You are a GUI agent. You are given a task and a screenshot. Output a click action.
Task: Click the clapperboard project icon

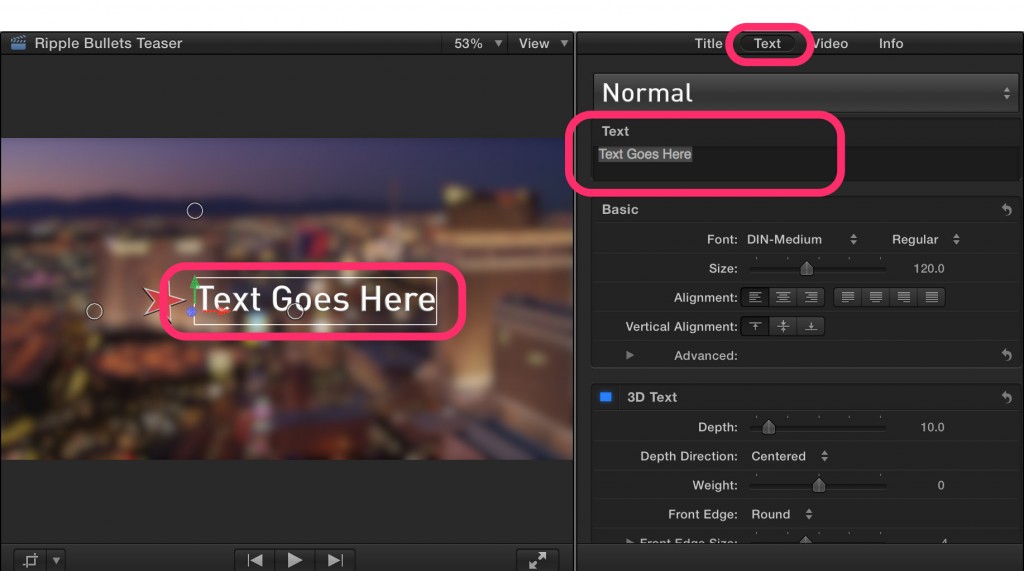pyautogui.click(x=18, y=43)
